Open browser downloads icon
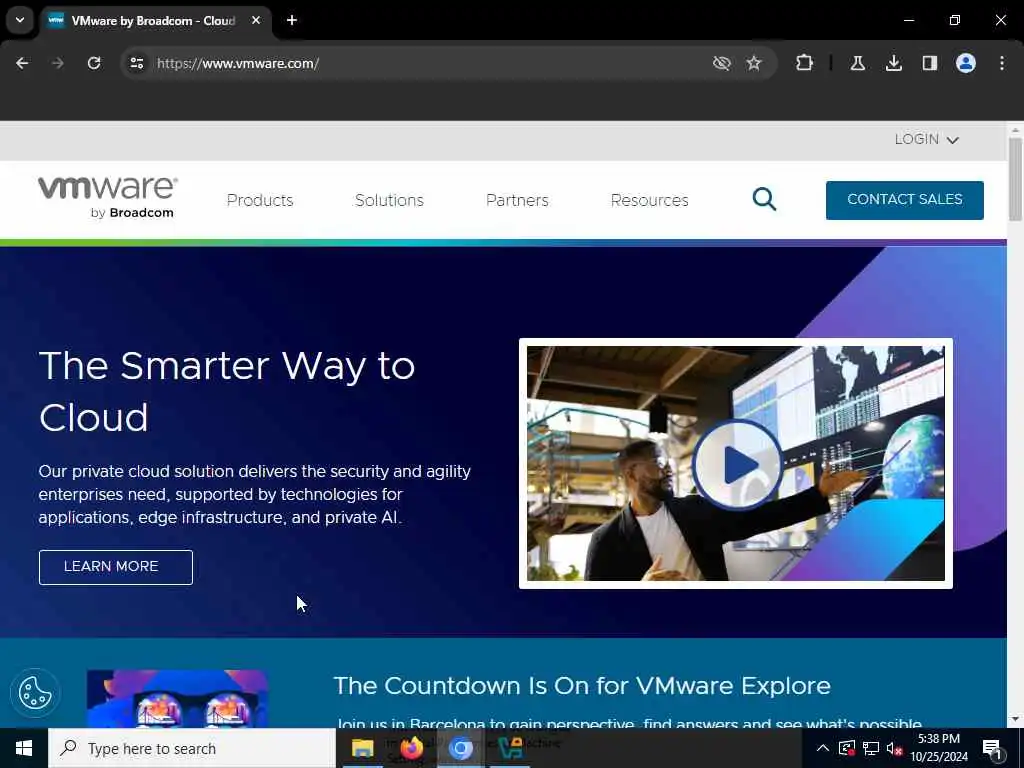Screen dimensions: 1024x768 coord(894,63)
